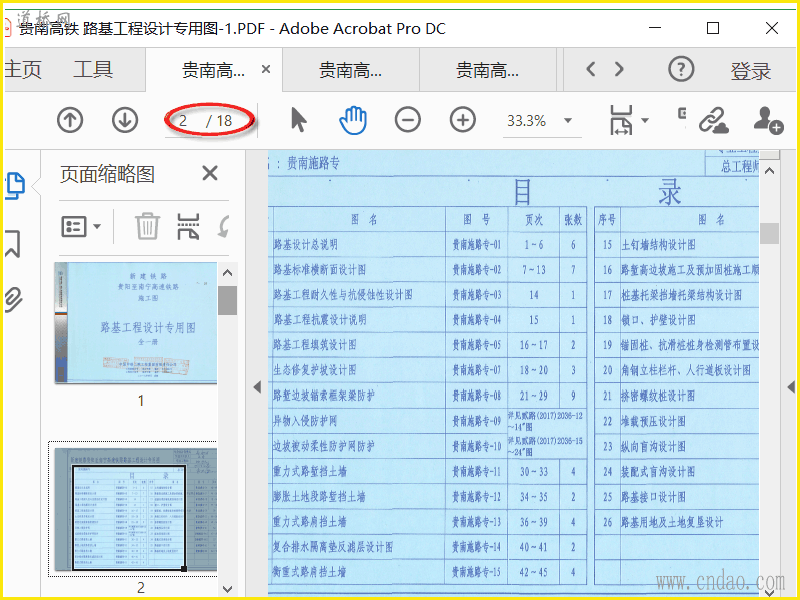
Task: Click the 路基设计总说明 row text
Action: [x=306, y=245]
